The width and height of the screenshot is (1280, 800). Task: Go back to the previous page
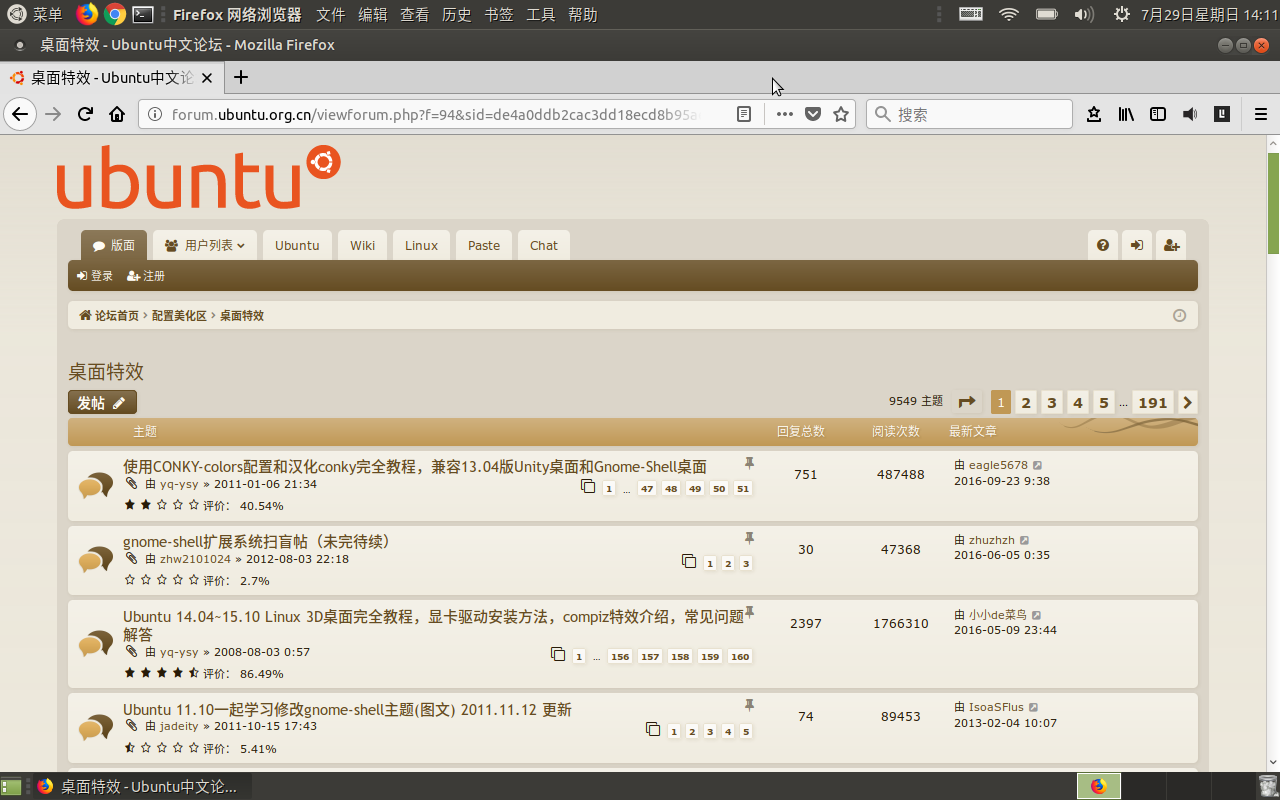coord(20,114)
